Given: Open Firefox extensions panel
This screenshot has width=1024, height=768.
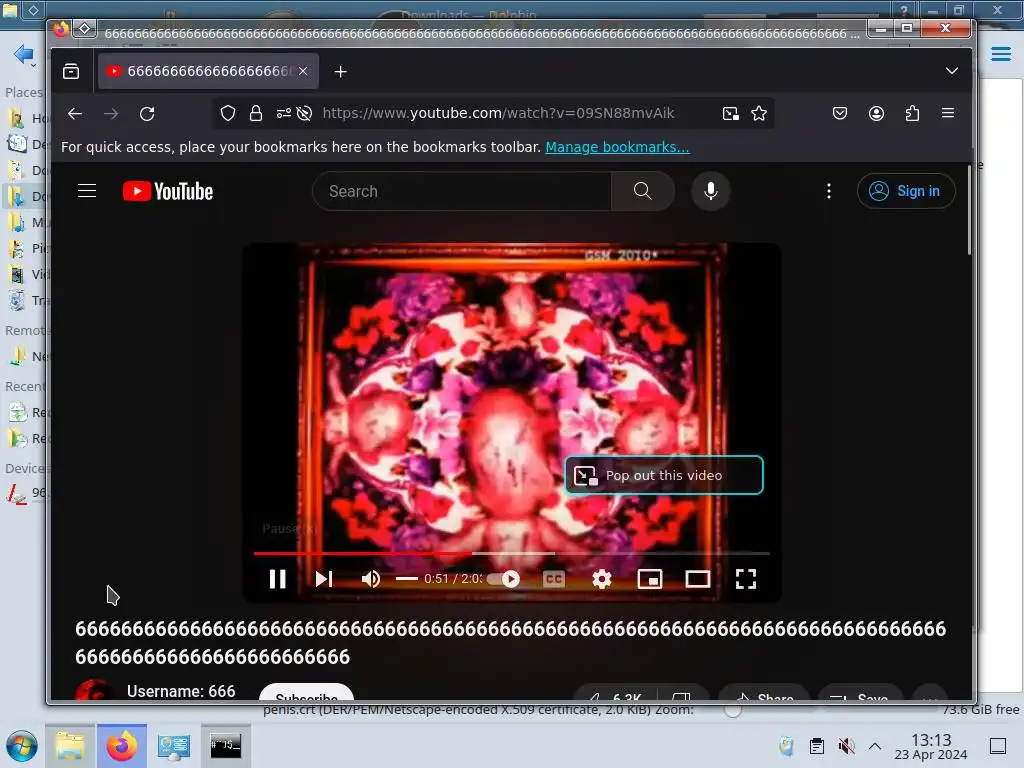Looking at the screenshot, I should [912, 114].
